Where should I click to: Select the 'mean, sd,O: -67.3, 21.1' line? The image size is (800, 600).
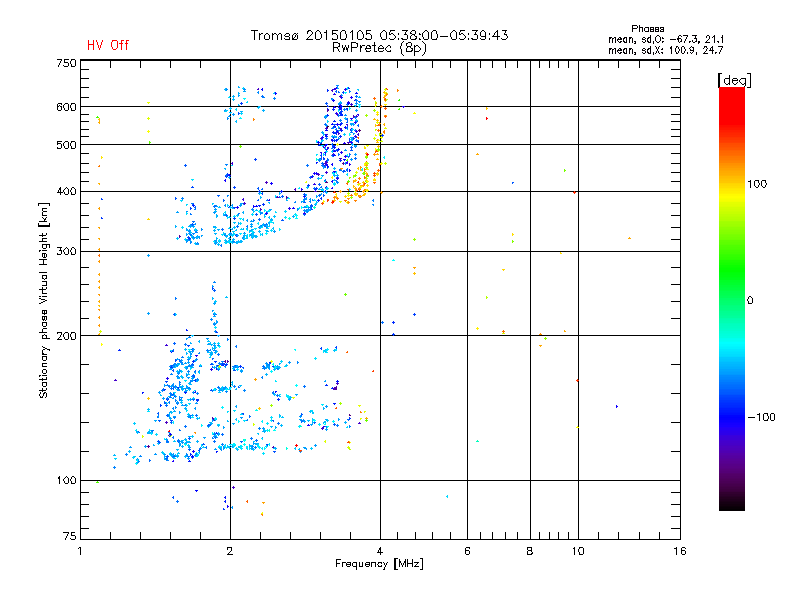666,39
